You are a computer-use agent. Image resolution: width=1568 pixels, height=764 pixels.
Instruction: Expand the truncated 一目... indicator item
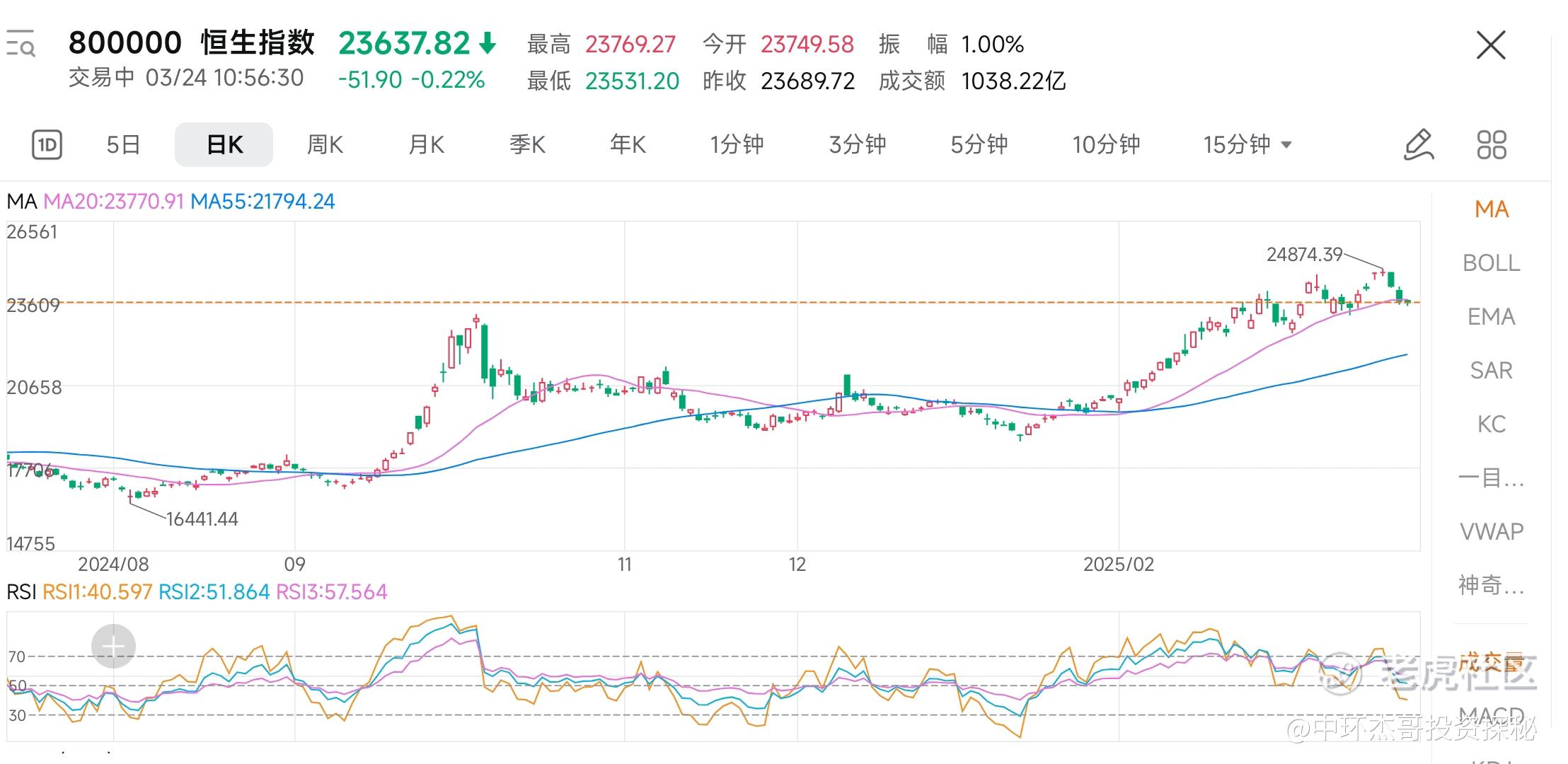coord(1491,478)
